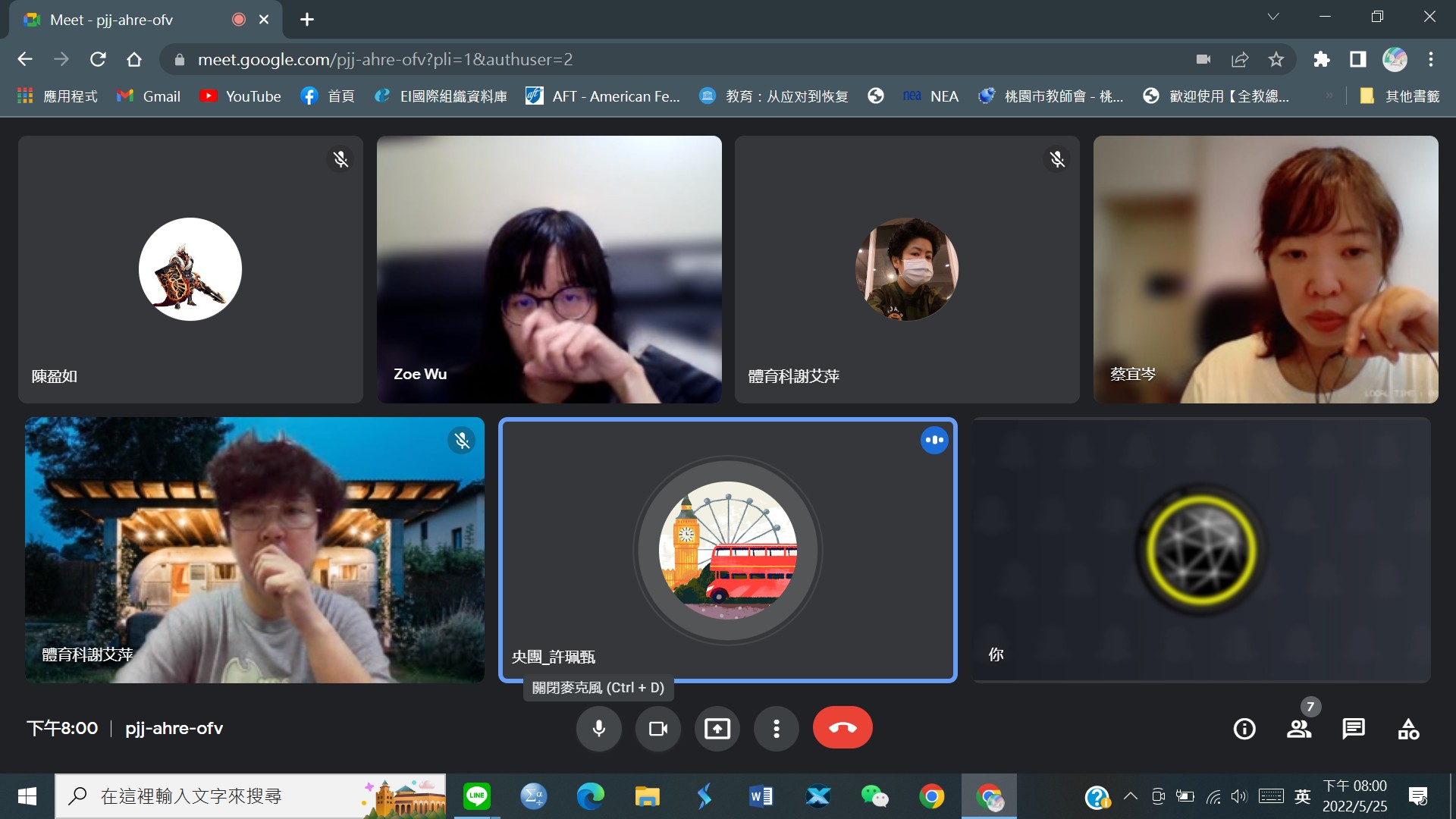Image resolution: width=1456 pixels, height=819 pixels.
Task: Open NEA bookmark
Action: coord(930,96)
